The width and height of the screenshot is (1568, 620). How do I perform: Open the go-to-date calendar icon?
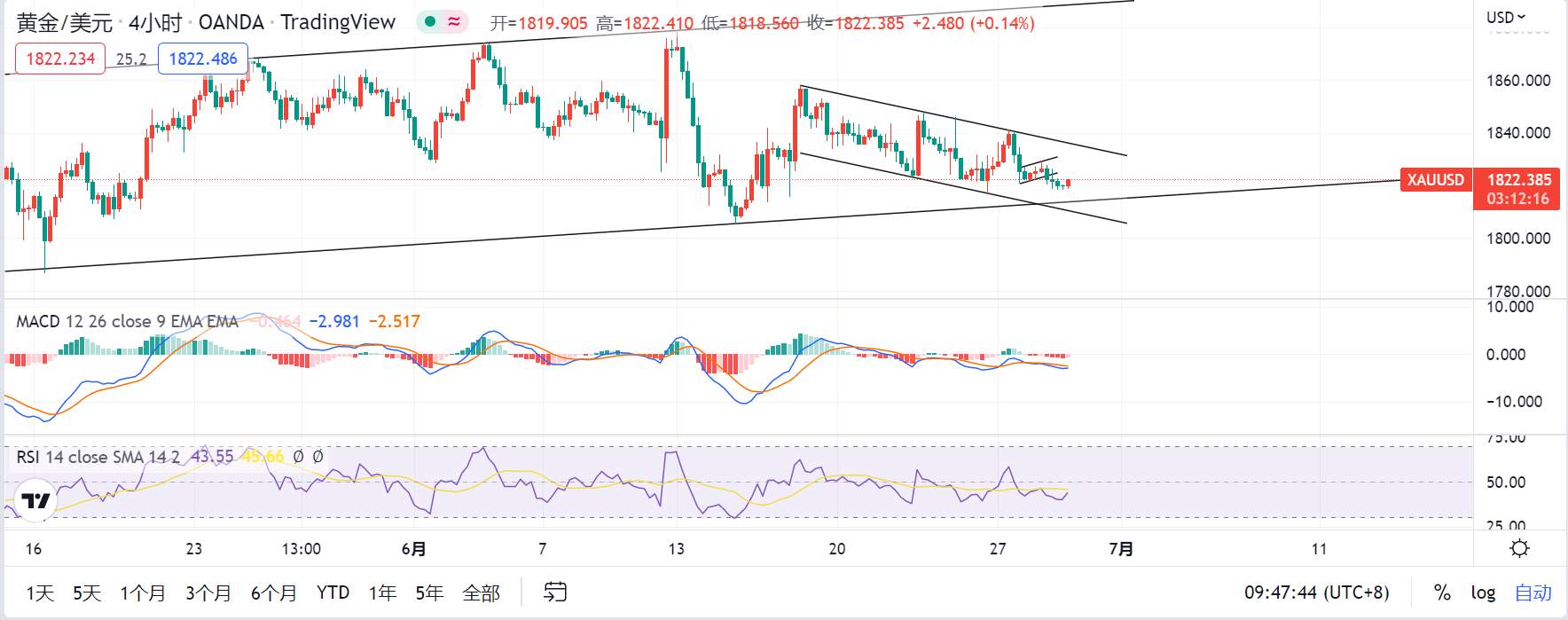555,592
